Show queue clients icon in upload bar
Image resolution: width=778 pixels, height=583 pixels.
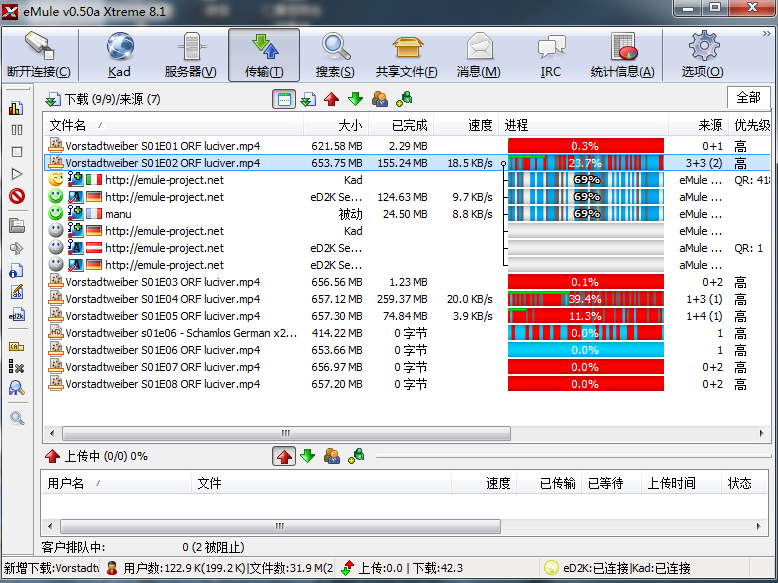[332, 456]
